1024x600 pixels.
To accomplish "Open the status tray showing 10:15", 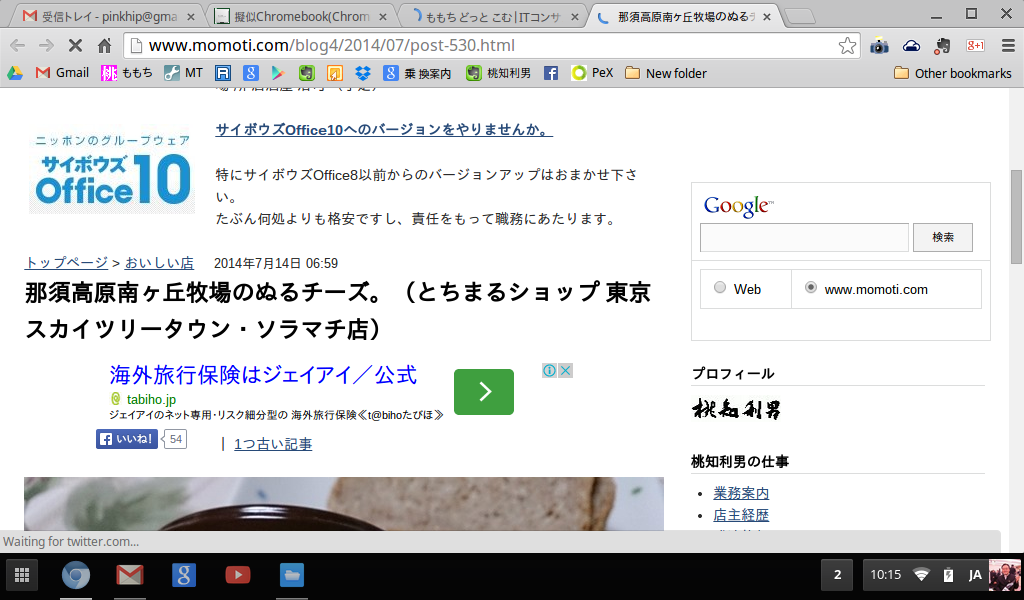I will (885, 575).
